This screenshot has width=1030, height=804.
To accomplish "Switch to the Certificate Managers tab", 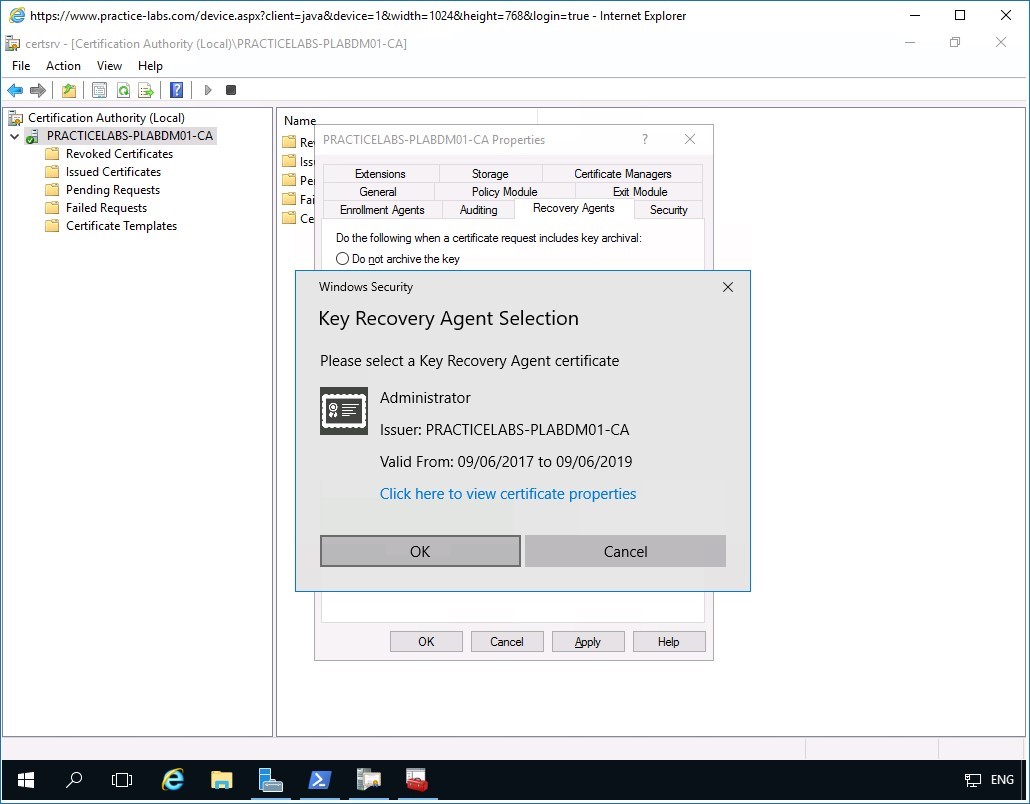I will point(623,173).
